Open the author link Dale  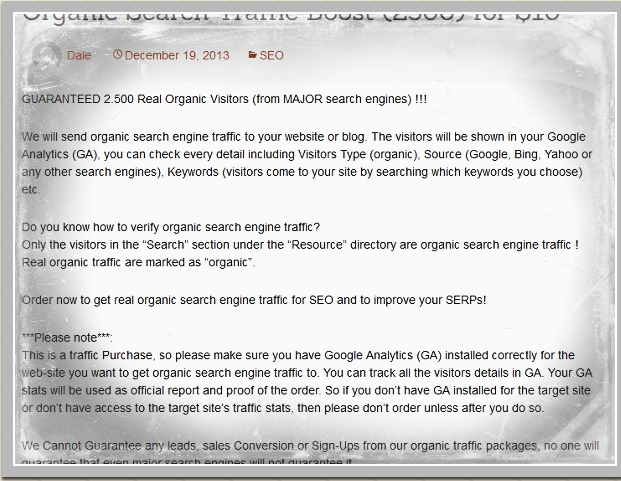coord(79,55)
